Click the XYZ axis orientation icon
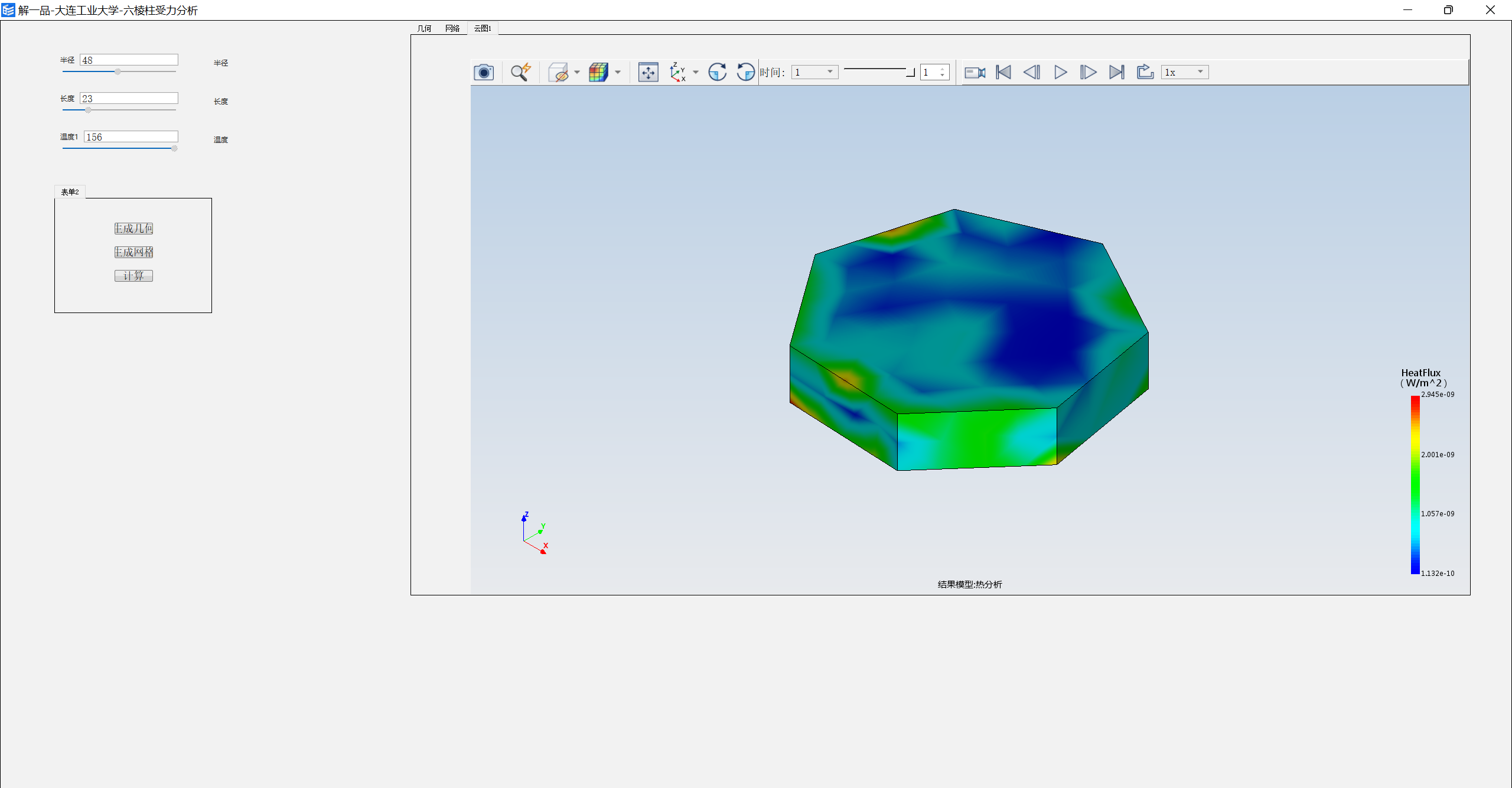The image size is (1512, 788). click(x=677, y=72)
